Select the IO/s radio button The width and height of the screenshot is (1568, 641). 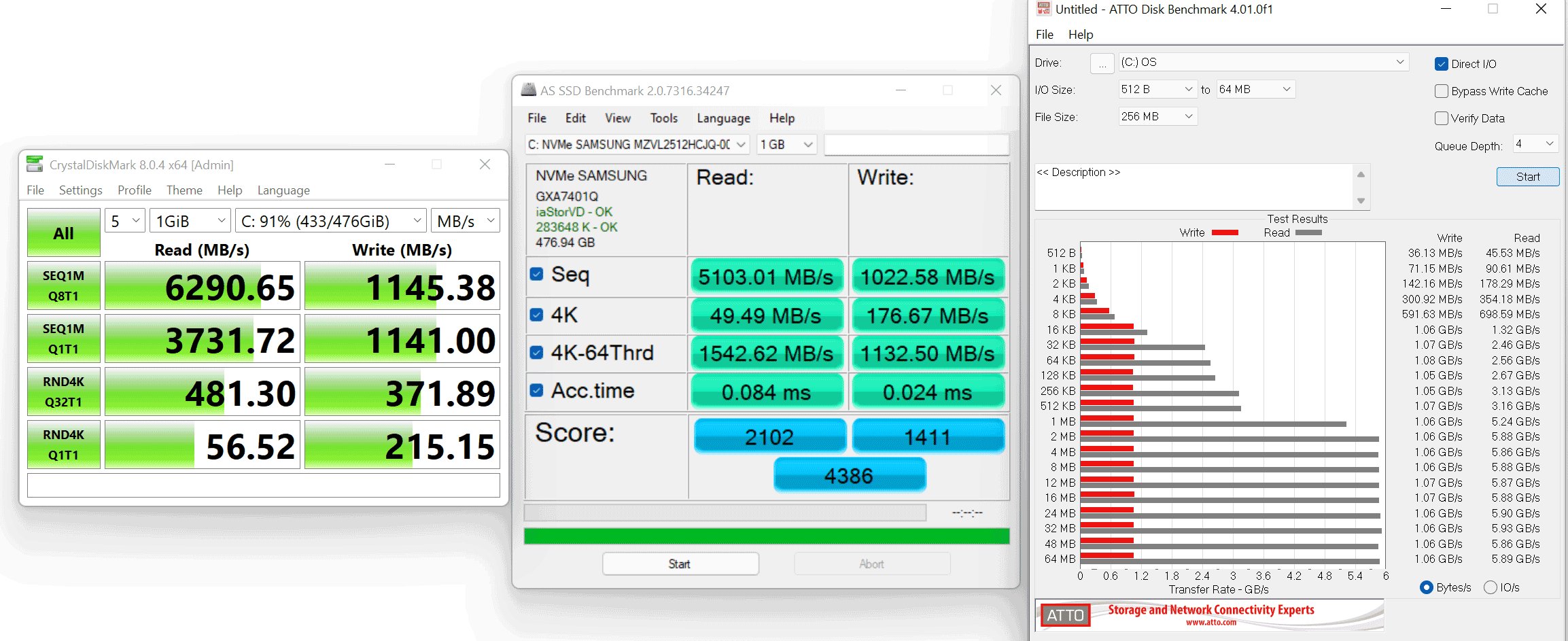tap(1491, 587)
